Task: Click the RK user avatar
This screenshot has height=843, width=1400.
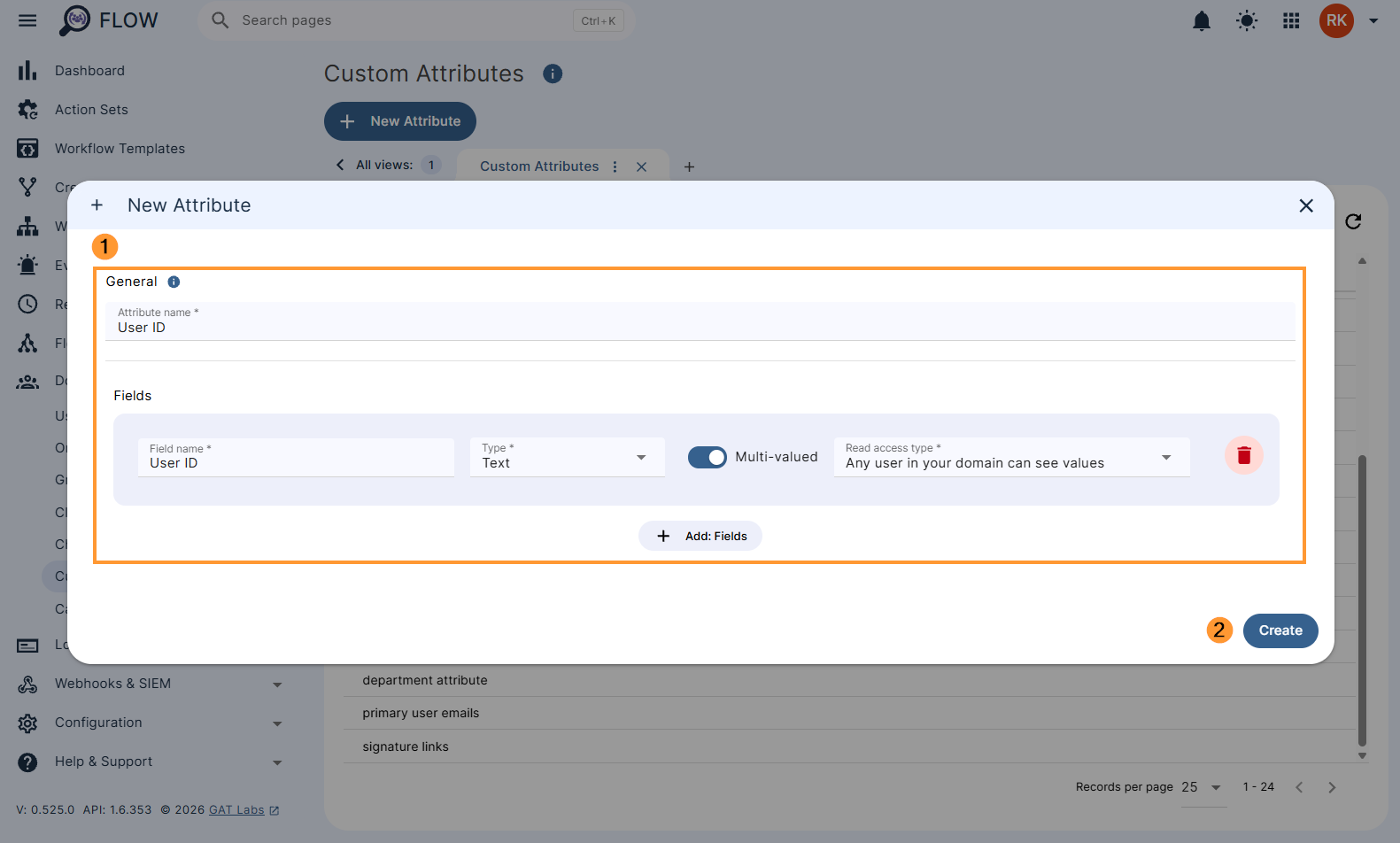Action: pos(1336,20)
